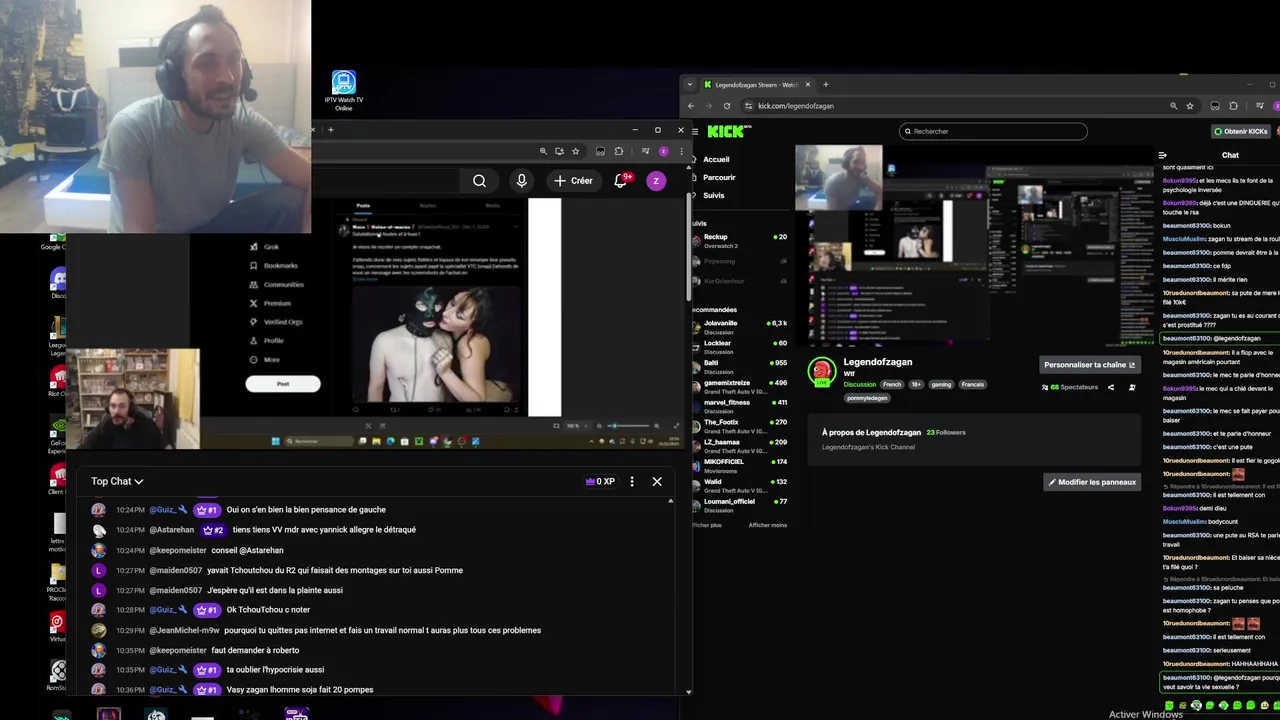Viewport: 1280px width, 720px height.
Task: Click the Modifier les panneaux button
Action: click(x=1091, y=482)
